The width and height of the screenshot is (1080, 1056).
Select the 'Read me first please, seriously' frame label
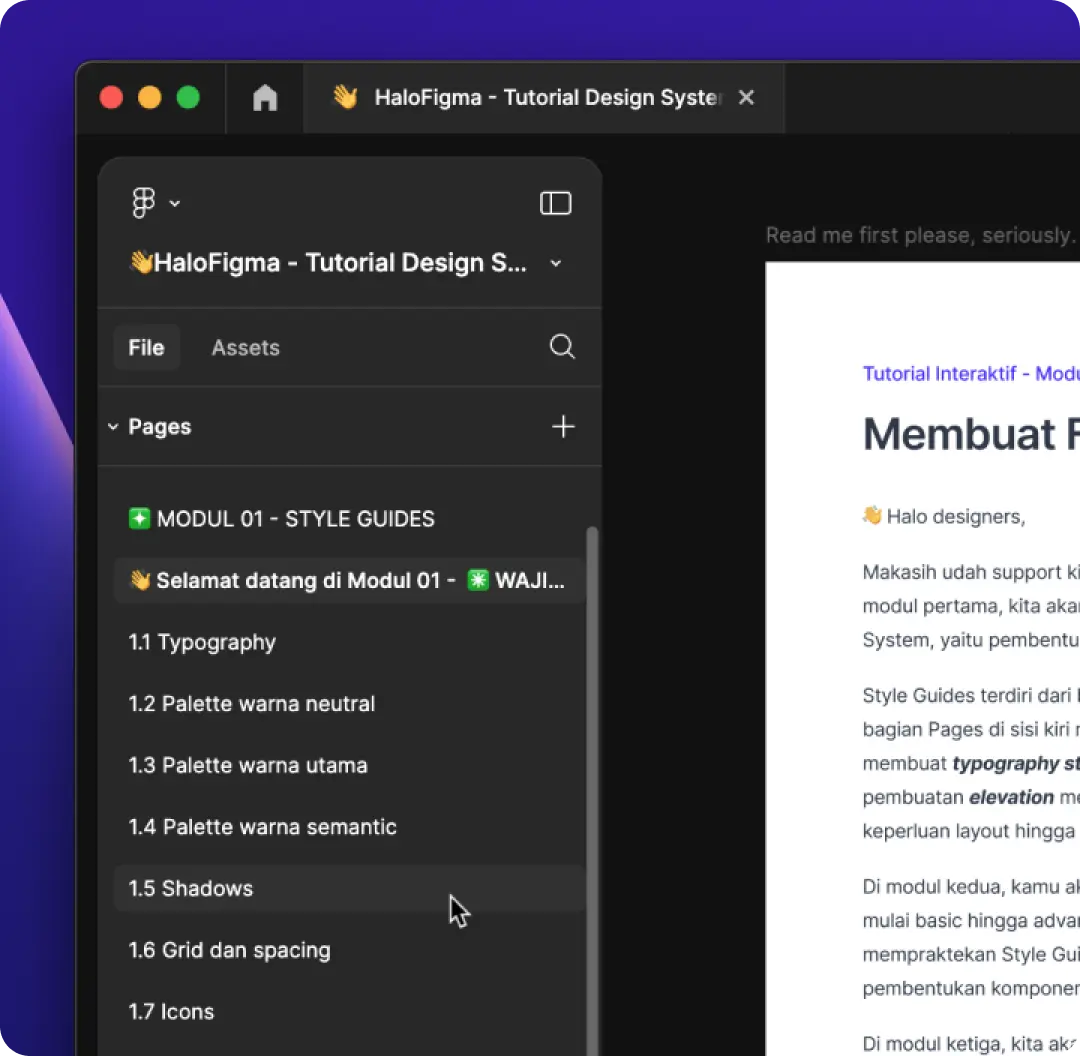point(922,236)
